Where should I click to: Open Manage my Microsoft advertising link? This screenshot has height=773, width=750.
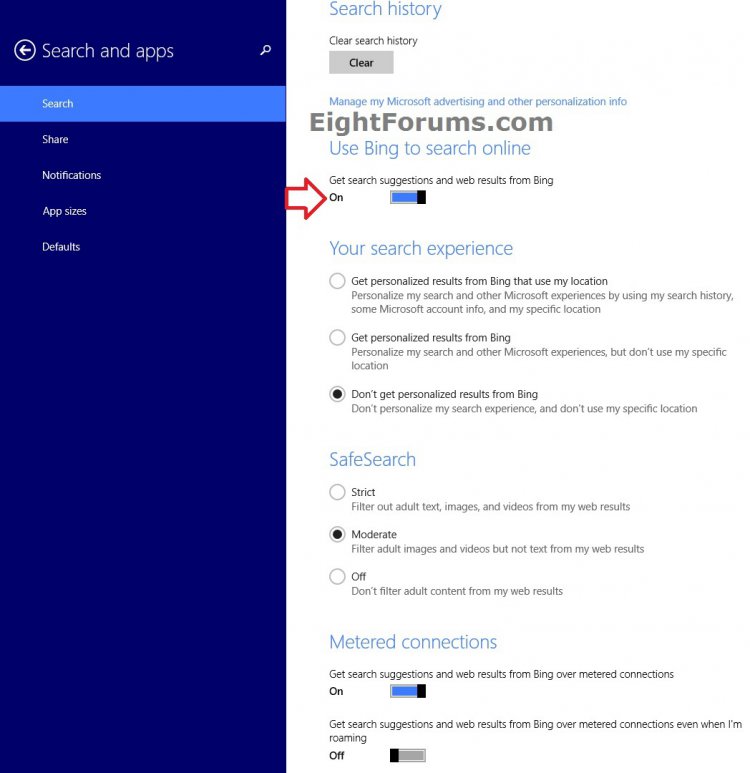(478, 102)
